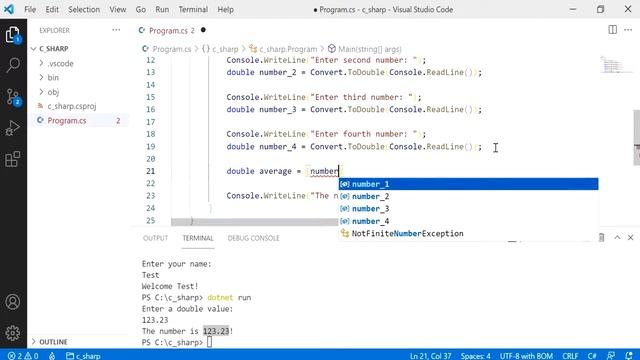Click the flame icon in status bar
This screenshot has width=640, height=360.
52,356
